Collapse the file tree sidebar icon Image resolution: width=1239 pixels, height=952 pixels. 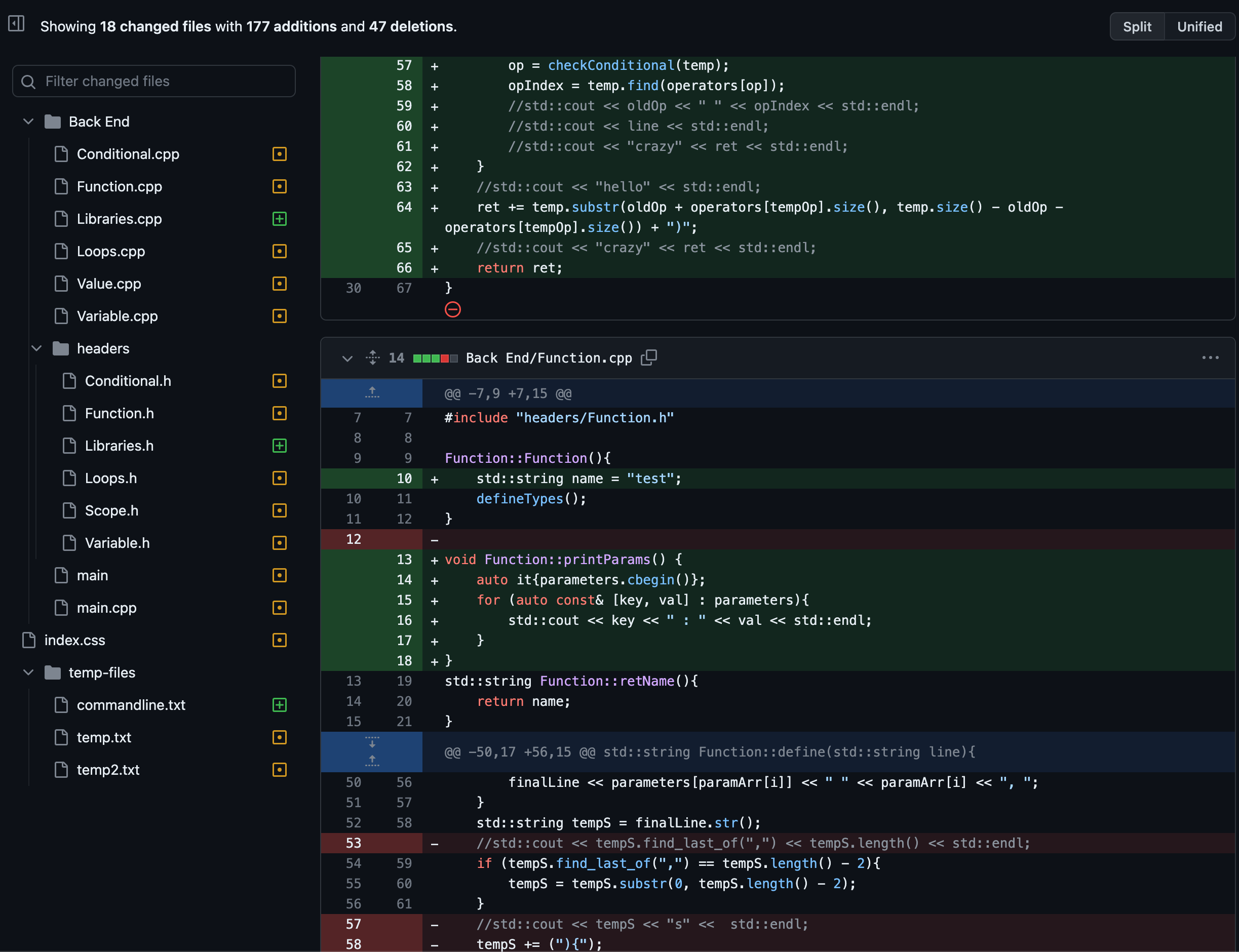pos(16,24)
